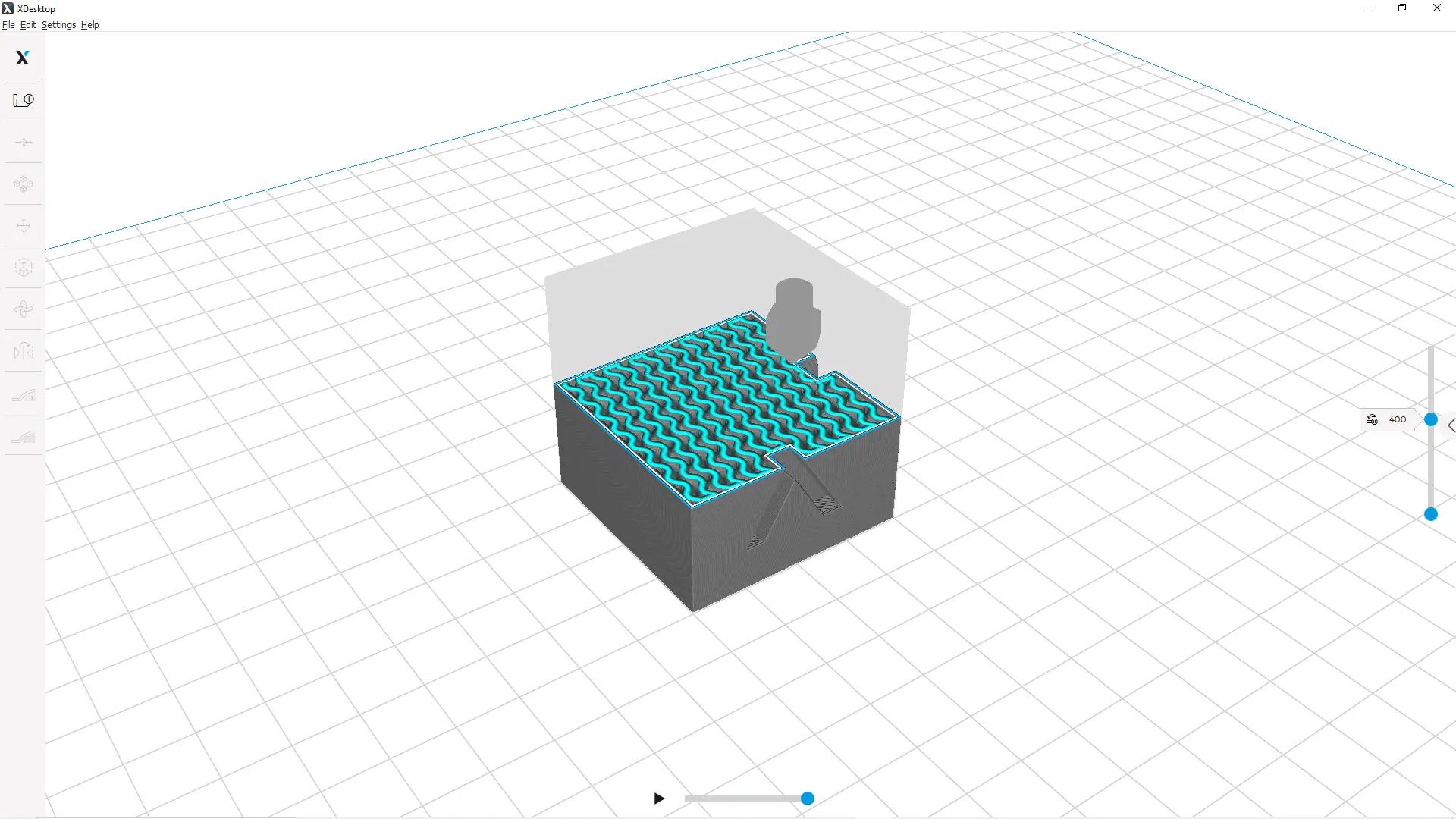Expand the right side panel chevron
Screen dimensions: 1456x819
pyautogui.click(x=1451, y=425)
